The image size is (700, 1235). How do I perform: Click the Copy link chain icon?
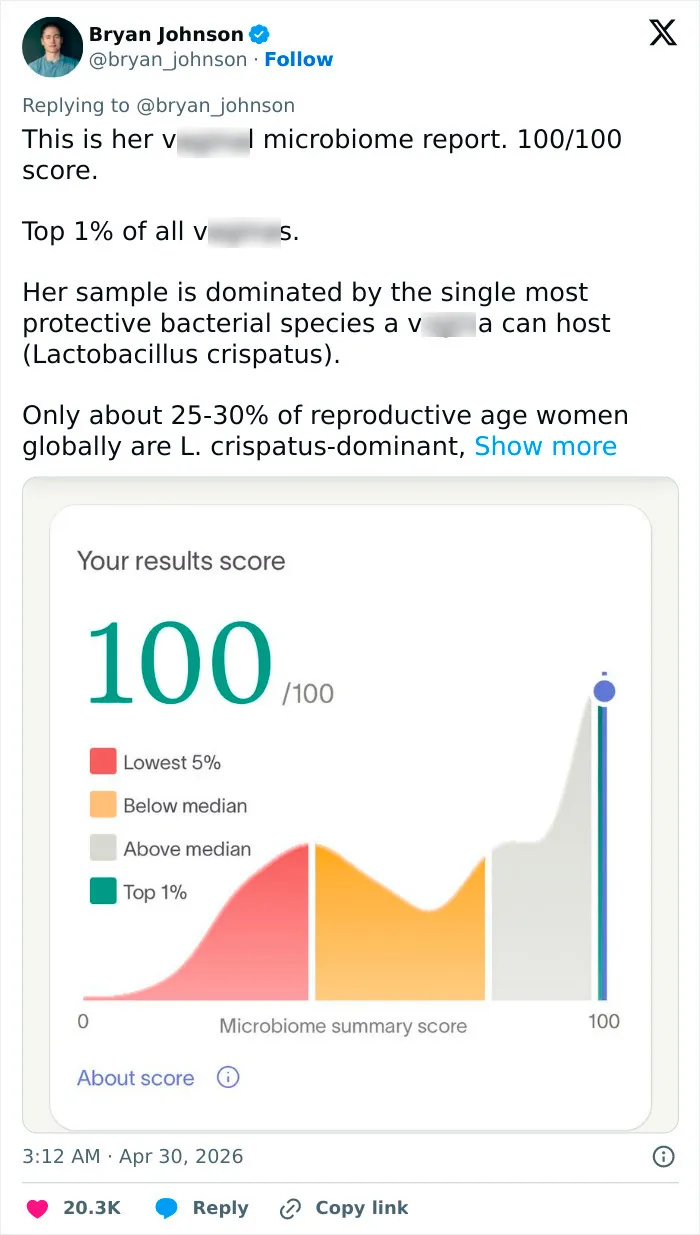290,1208
